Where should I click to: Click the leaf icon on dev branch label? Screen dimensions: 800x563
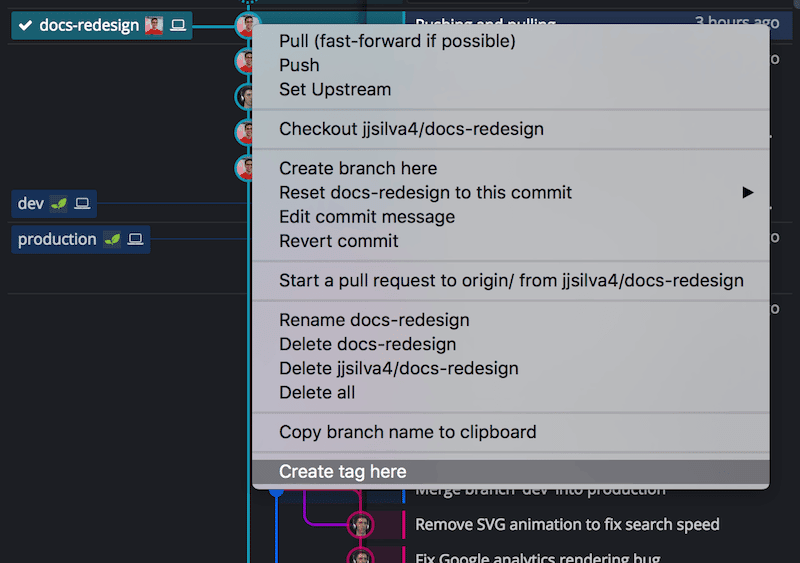(x=59, y=204)
